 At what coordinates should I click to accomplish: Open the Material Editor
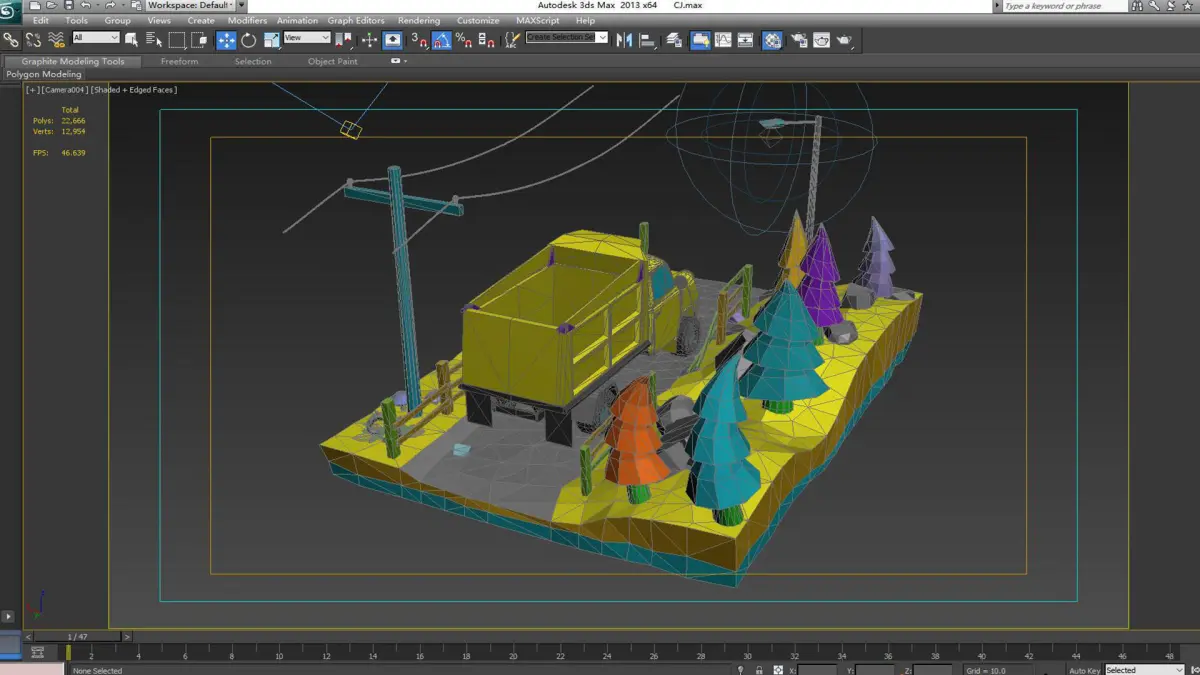772,40
